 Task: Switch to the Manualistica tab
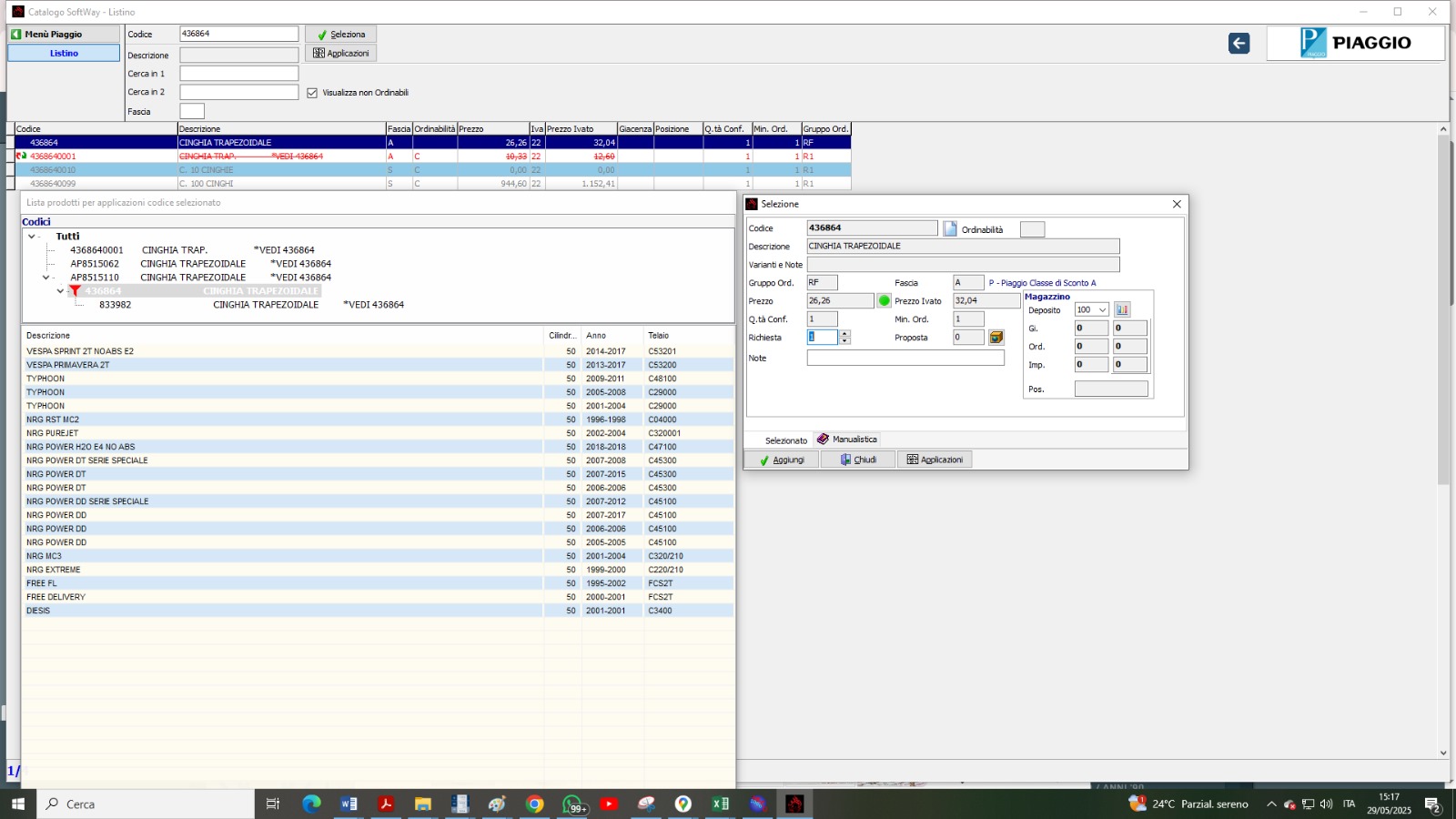pos(846,440)
